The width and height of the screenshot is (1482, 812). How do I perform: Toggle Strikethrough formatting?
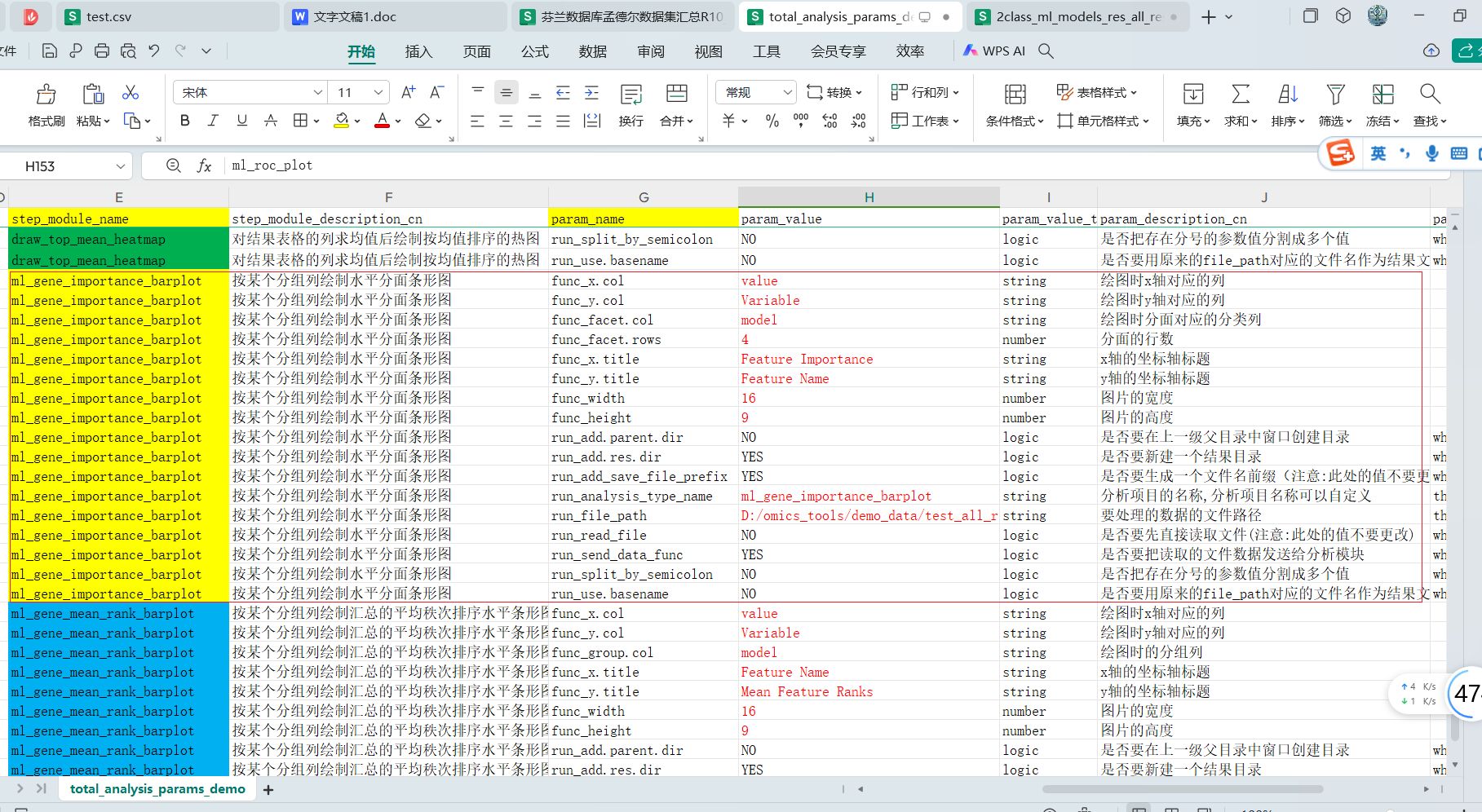[x=271, y=121]
